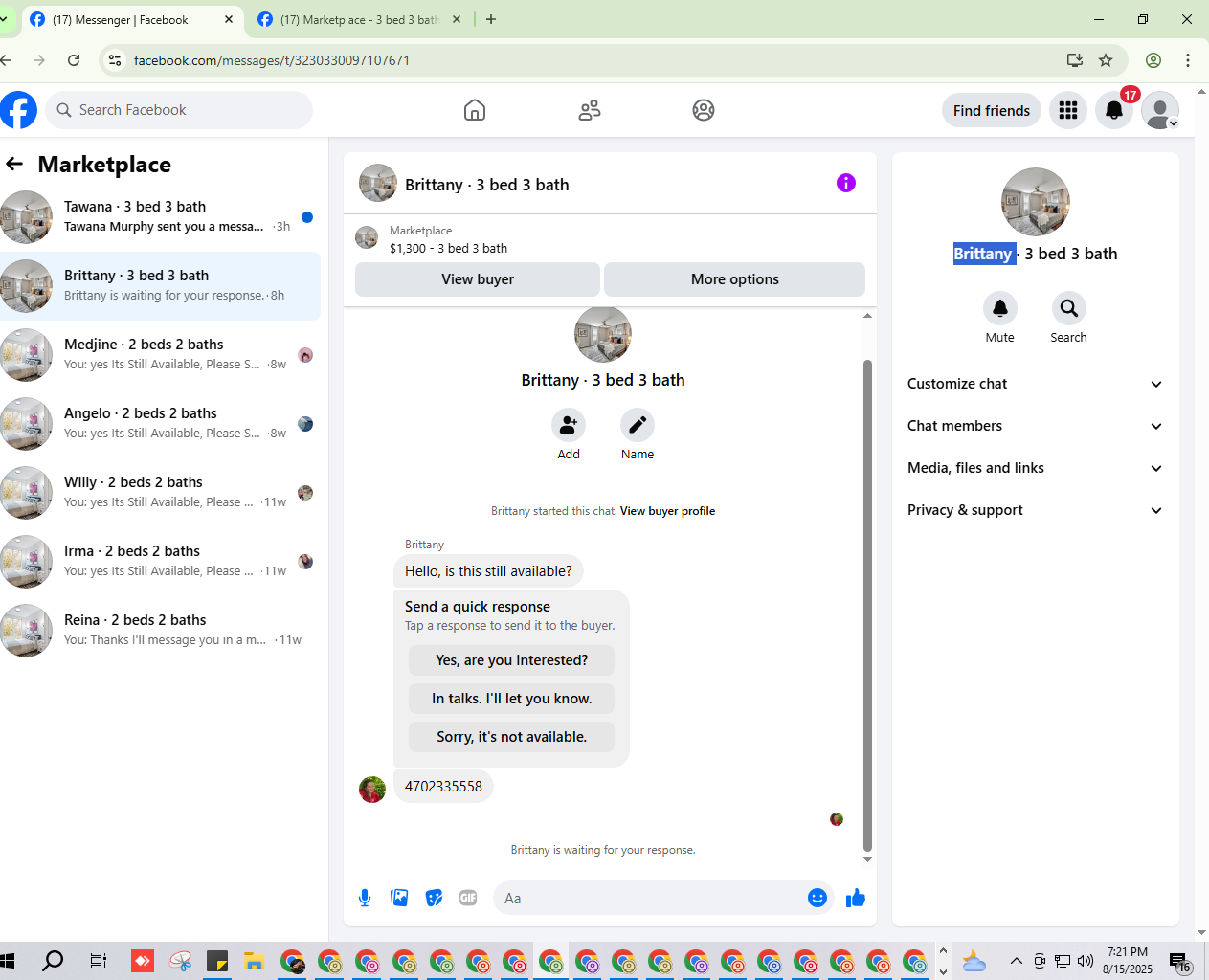This screenshot has height=980, width=1209.
Task: Click the browser address bar URL
Action: pos(272,60)
